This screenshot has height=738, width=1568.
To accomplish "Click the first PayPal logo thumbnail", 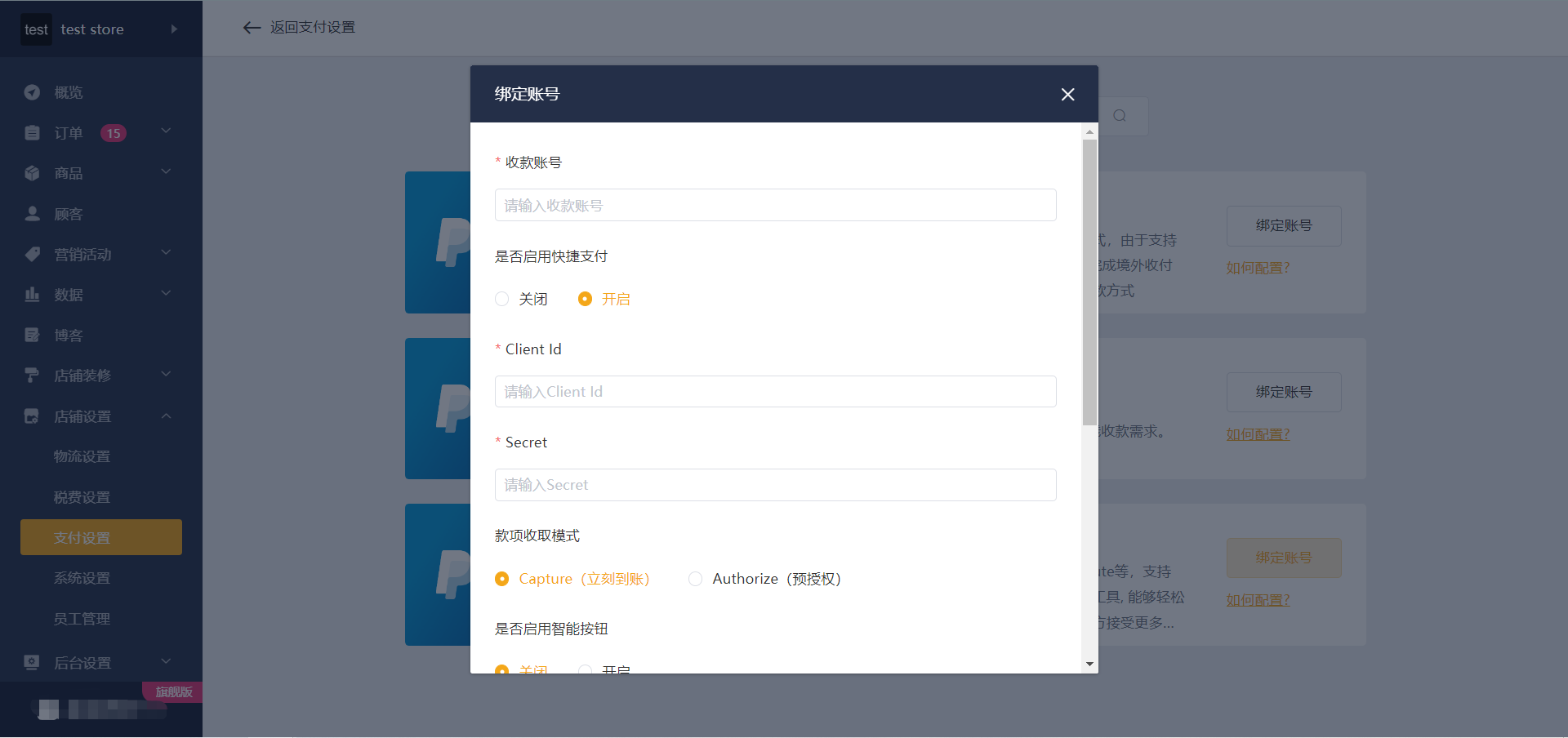I will (438, 242).
